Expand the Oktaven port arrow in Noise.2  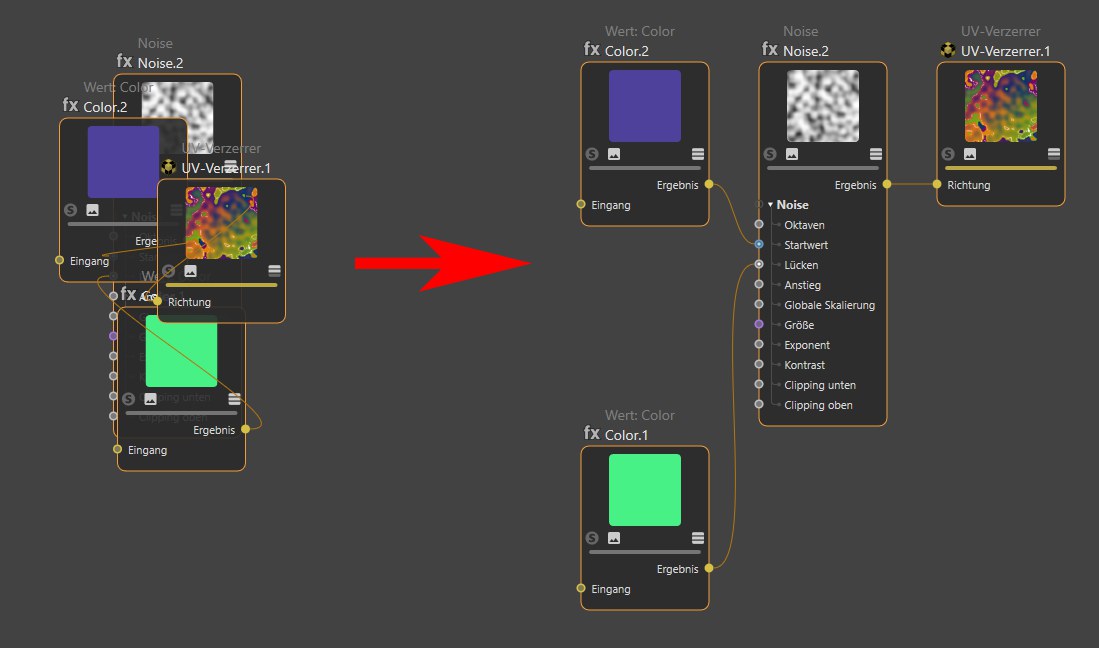777,225
